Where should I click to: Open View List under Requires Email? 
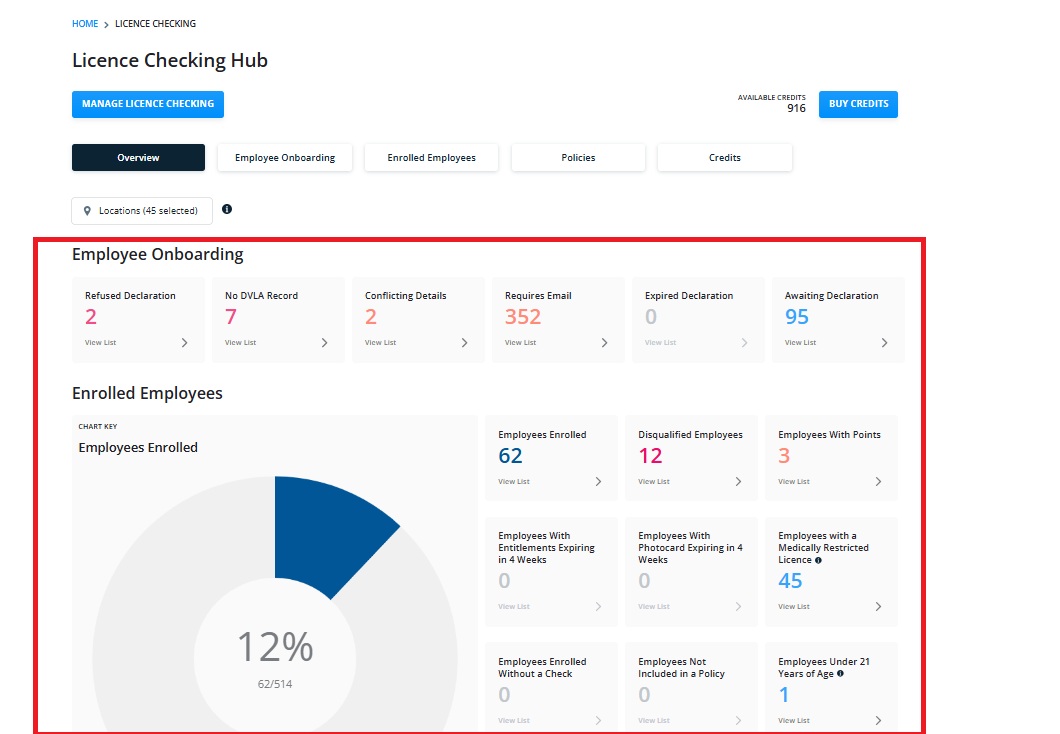pos(521,343)
